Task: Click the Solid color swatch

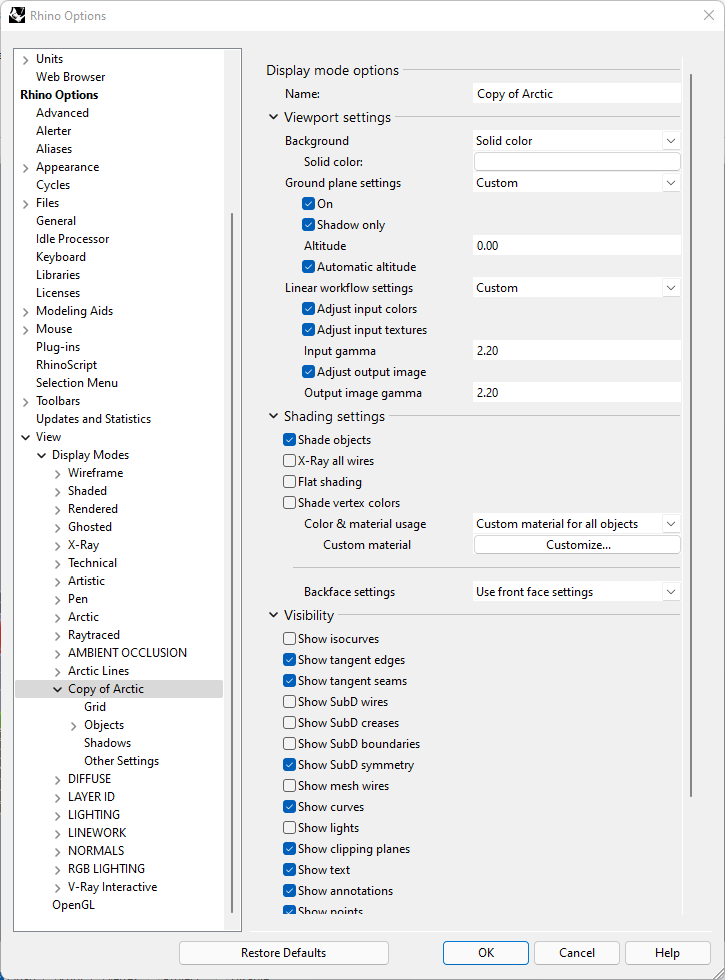Action: (x=577, y=162)
